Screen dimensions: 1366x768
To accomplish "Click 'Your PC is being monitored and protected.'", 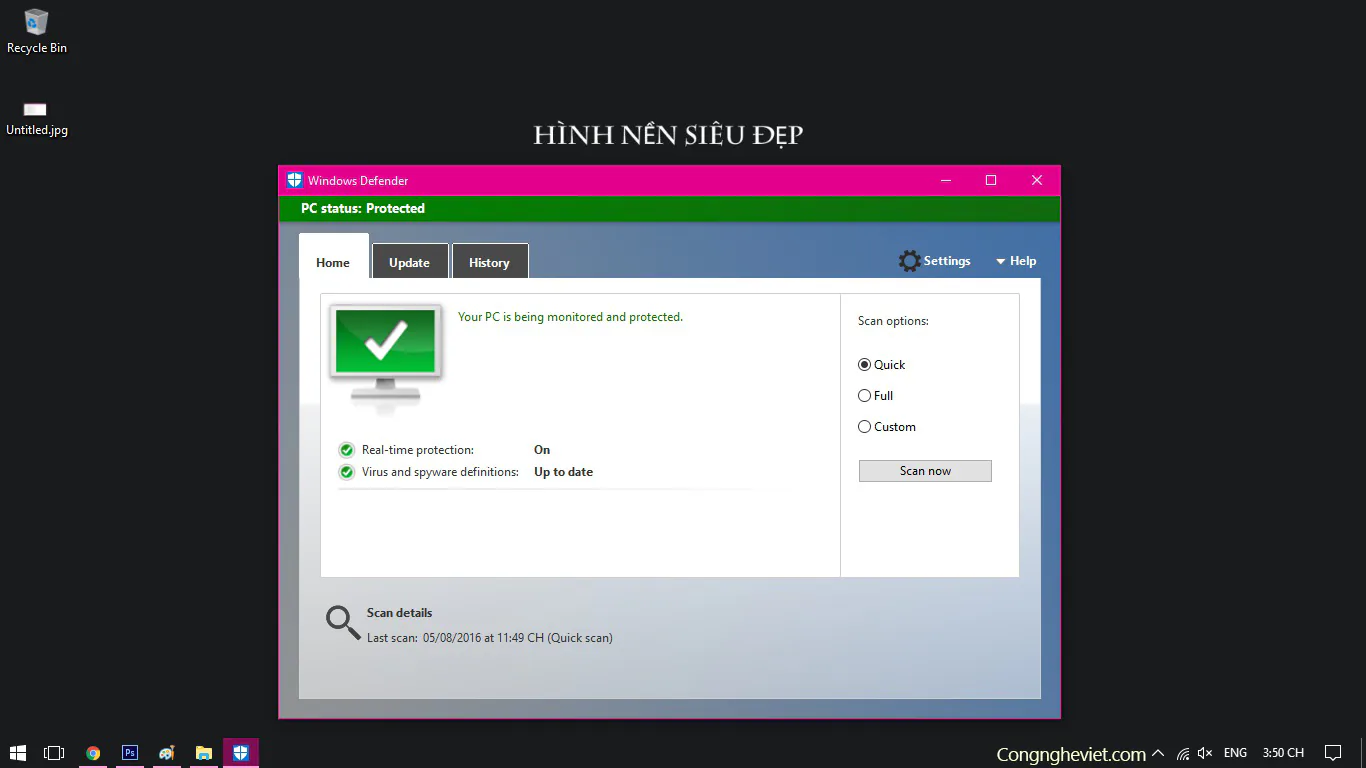I will (570, 317).
